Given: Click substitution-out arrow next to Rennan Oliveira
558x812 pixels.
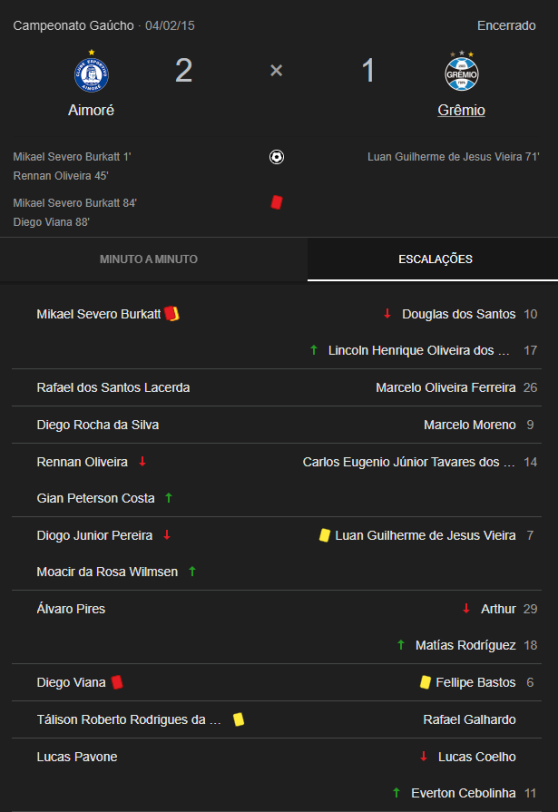Looking at the screenshot, I should coord(142,461).
